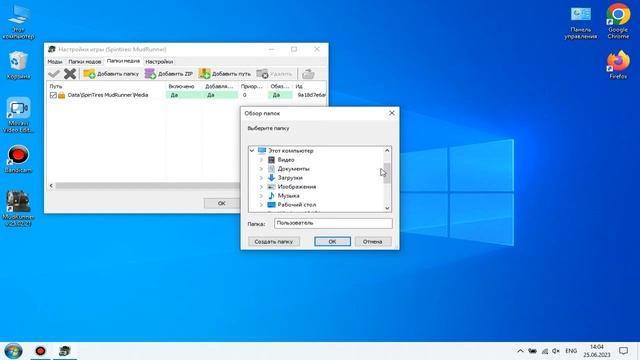The image size is (640, 360).
Task: Select 'Загрузки' folder in tree
Action: (290, 178)
